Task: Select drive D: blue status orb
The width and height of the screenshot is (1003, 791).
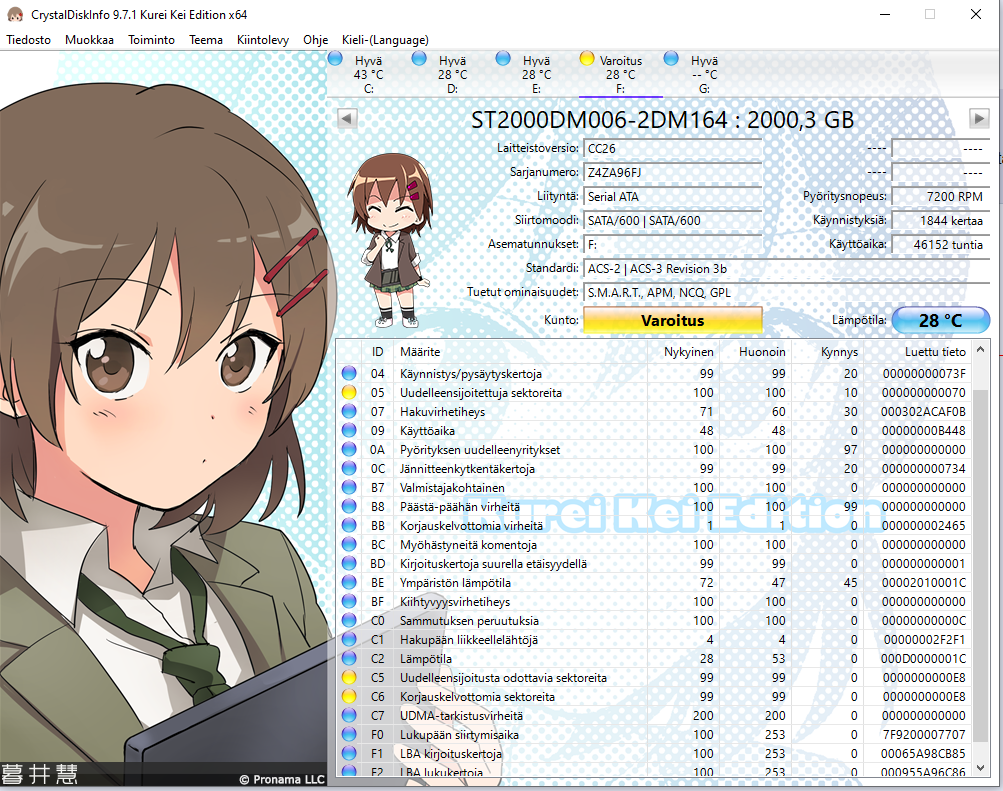Action: pyautogui.click(x=419, y=58)
